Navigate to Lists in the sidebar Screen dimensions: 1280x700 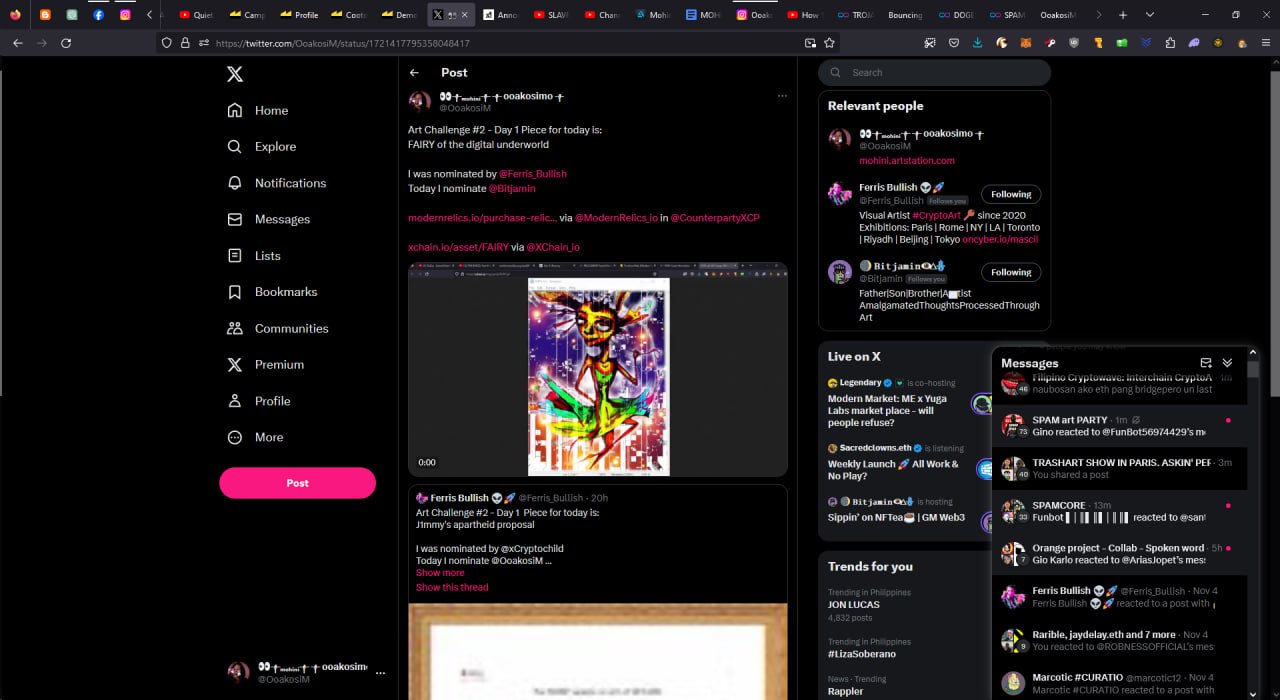[x=254, y=256]
